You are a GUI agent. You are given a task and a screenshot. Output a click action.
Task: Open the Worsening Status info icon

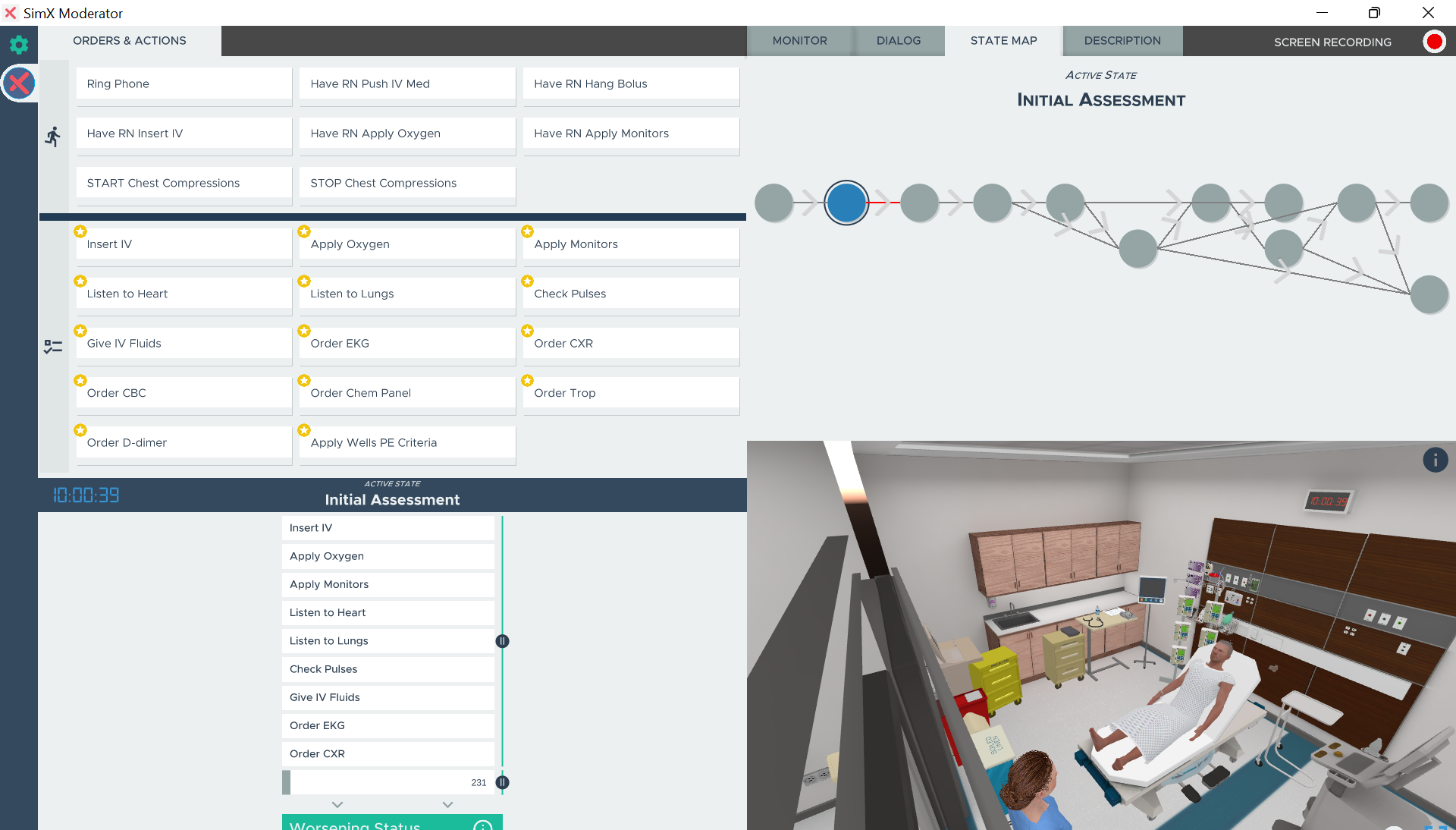(x=482, y=825)
